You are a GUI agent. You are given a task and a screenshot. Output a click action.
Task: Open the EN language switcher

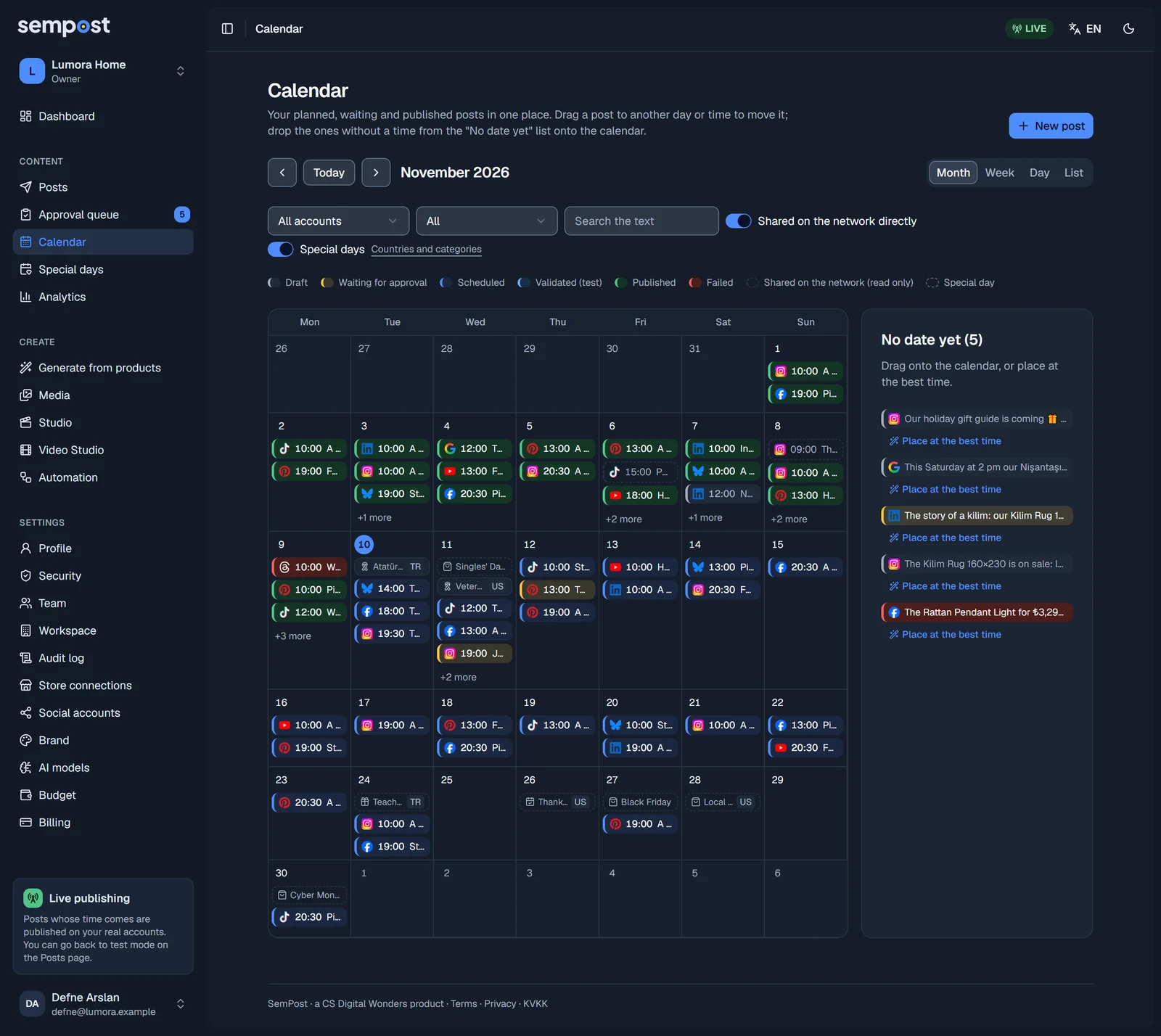click(1085, 28)
